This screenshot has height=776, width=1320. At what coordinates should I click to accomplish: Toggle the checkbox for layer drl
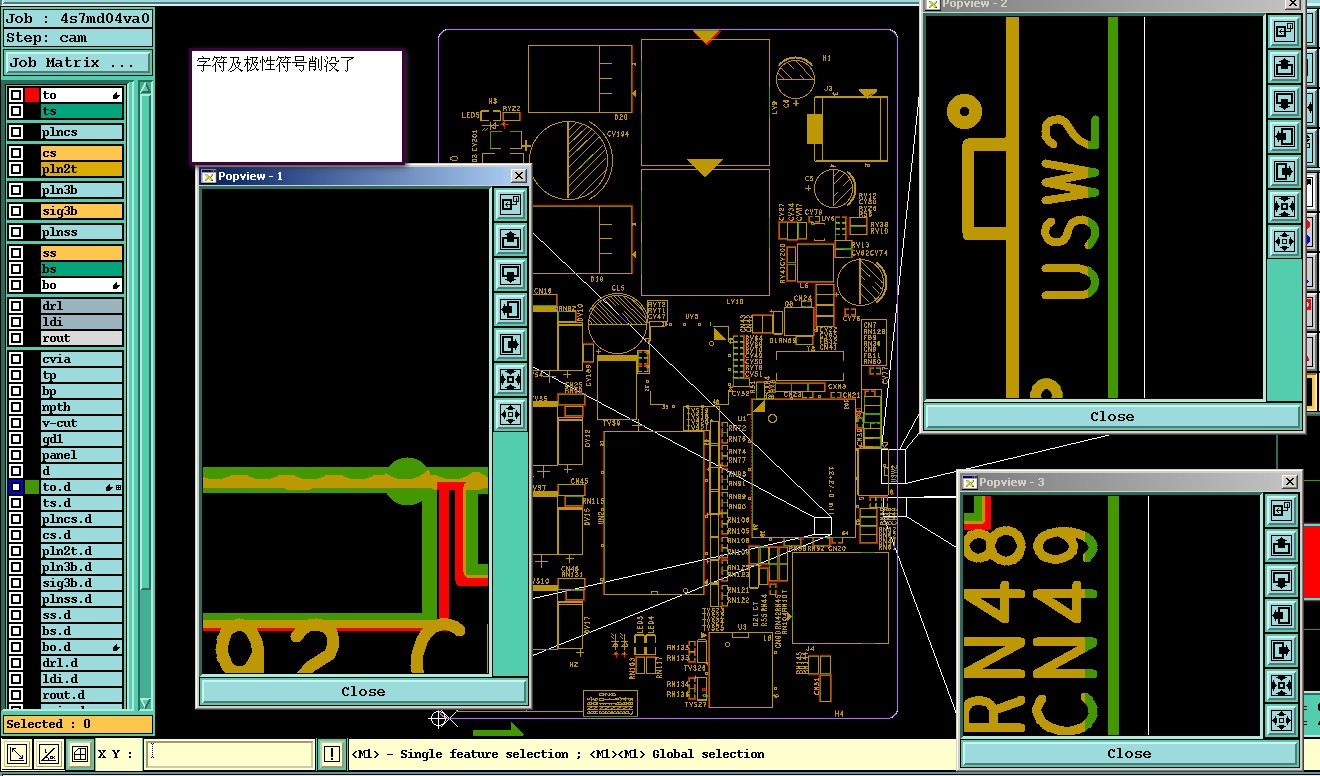pos(16,306)
